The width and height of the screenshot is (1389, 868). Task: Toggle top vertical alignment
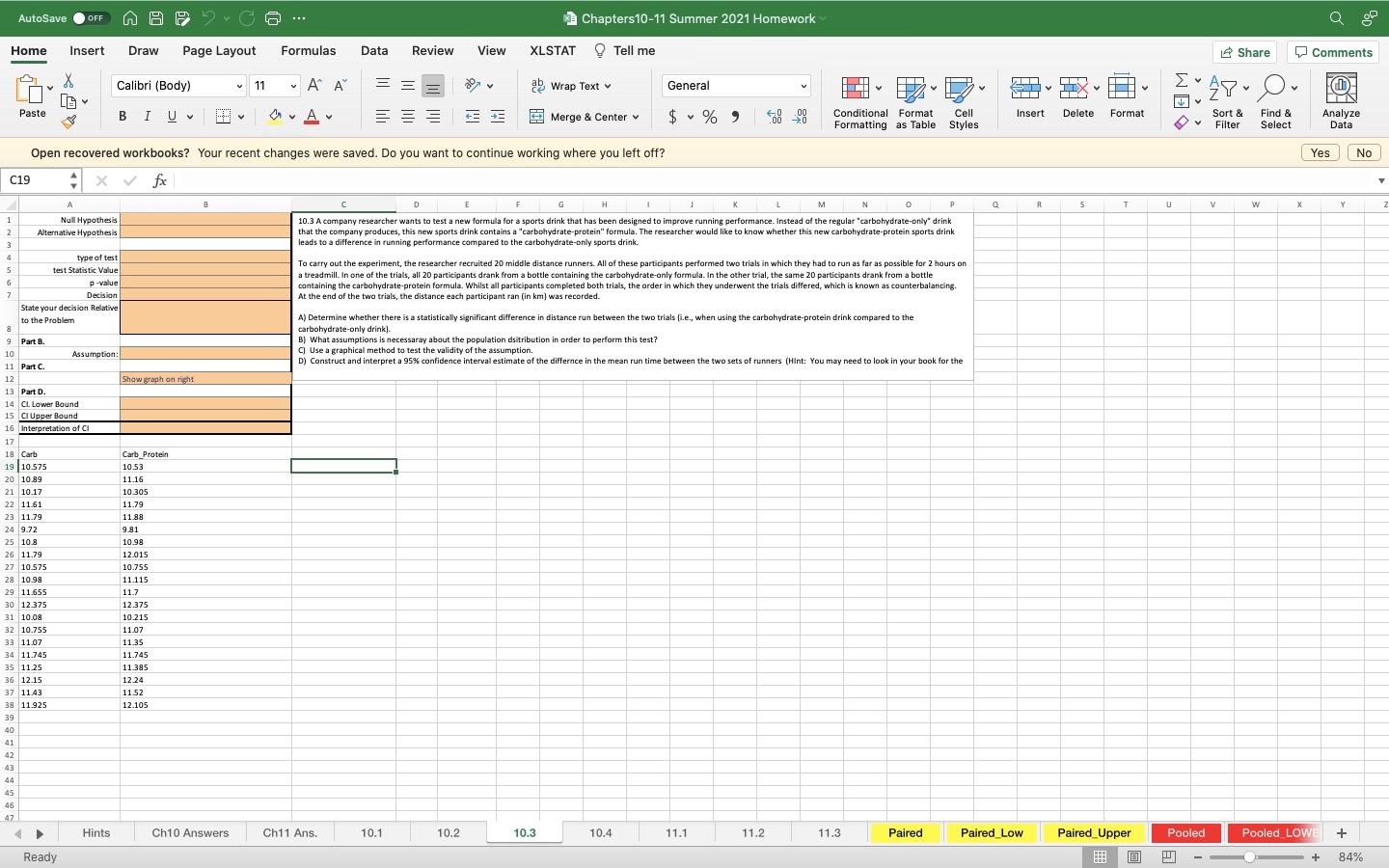[383, 86]
